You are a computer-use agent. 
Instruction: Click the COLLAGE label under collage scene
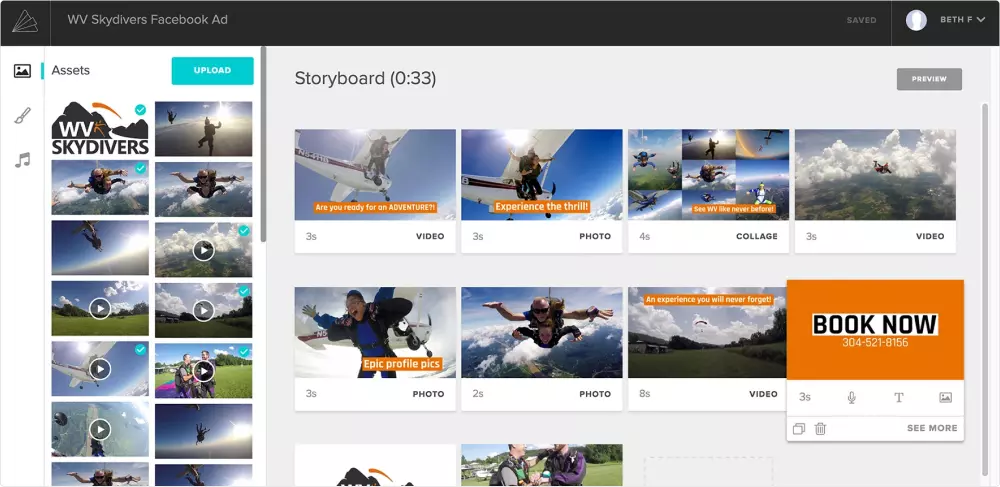(x=756, y=236)
